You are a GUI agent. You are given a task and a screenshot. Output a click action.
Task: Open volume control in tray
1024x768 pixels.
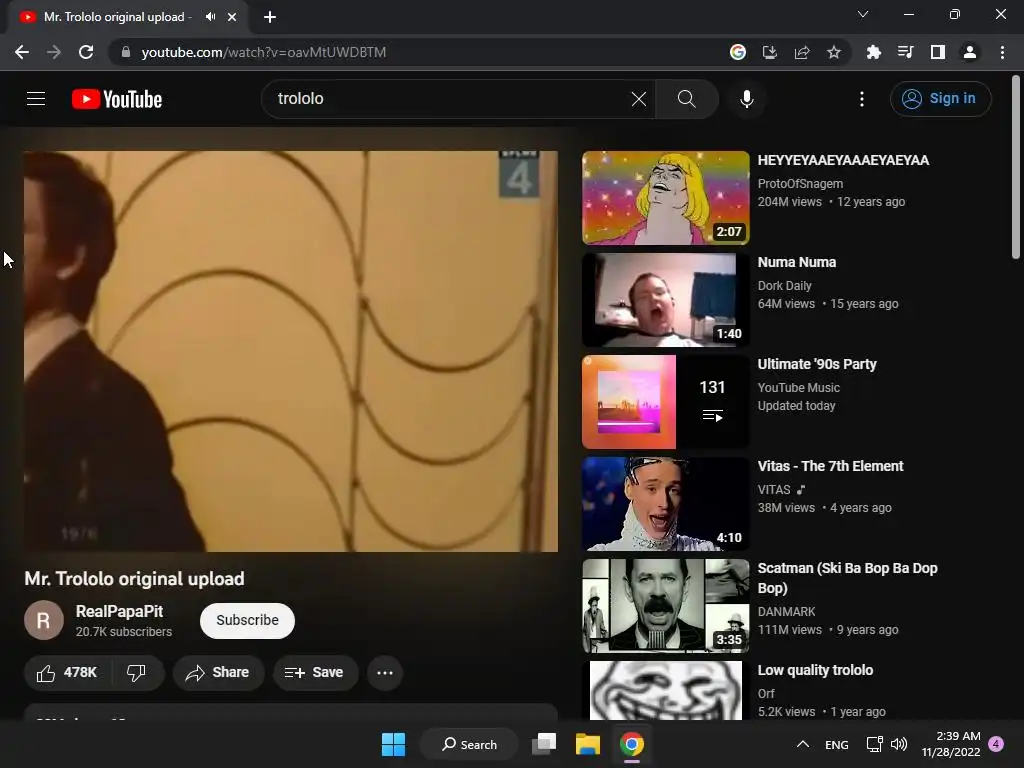(x=899, y=744)
